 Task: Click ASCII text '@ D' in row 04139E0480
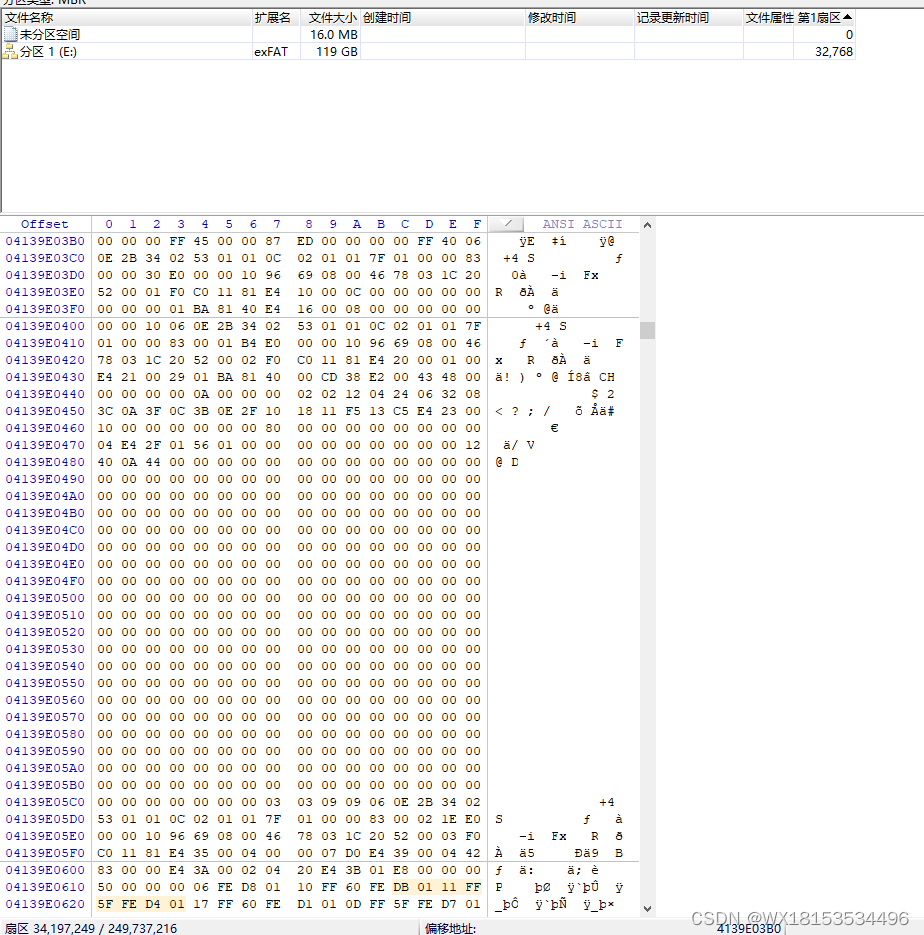[x=507, y=462]
